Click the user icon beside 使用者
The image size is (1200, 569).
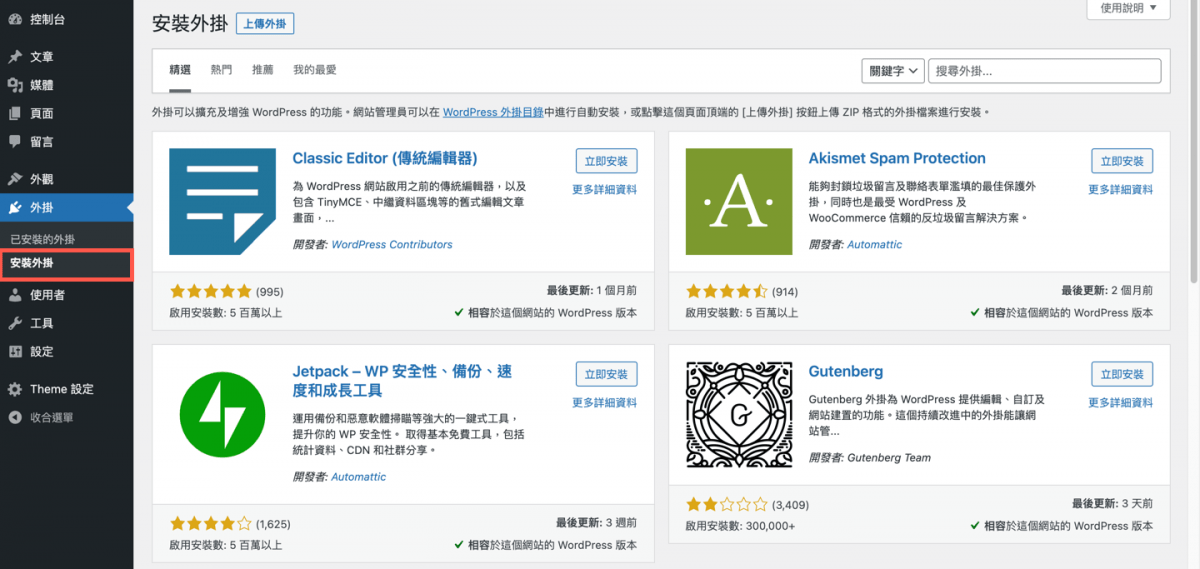point(15,295)
